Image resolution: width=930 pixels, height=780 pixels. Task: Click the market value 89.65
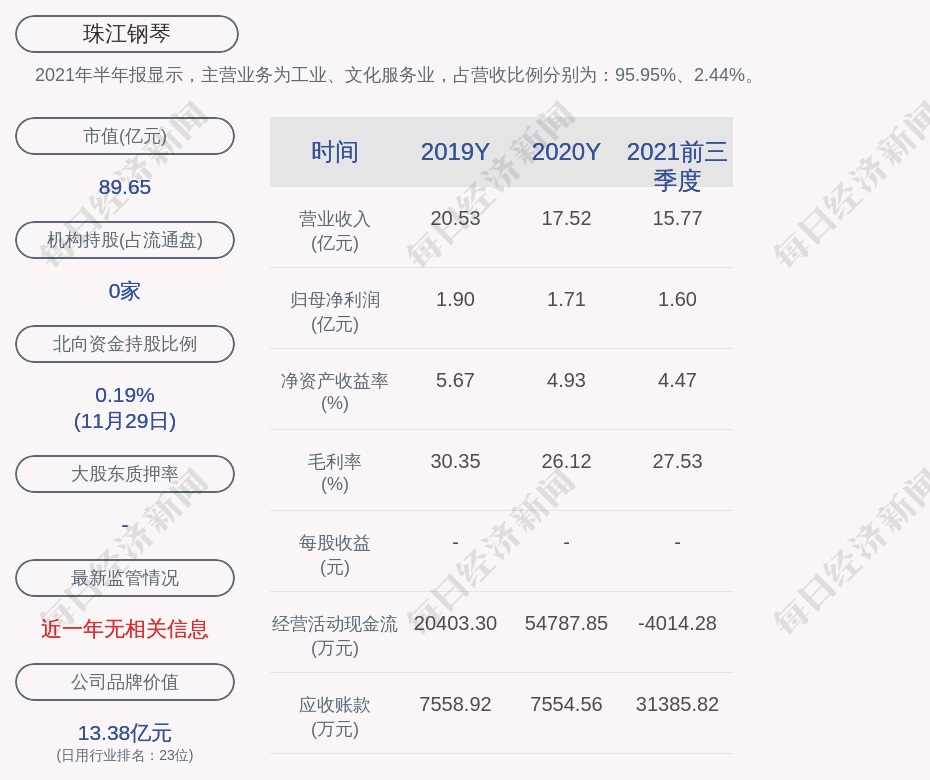click(125, 187)
